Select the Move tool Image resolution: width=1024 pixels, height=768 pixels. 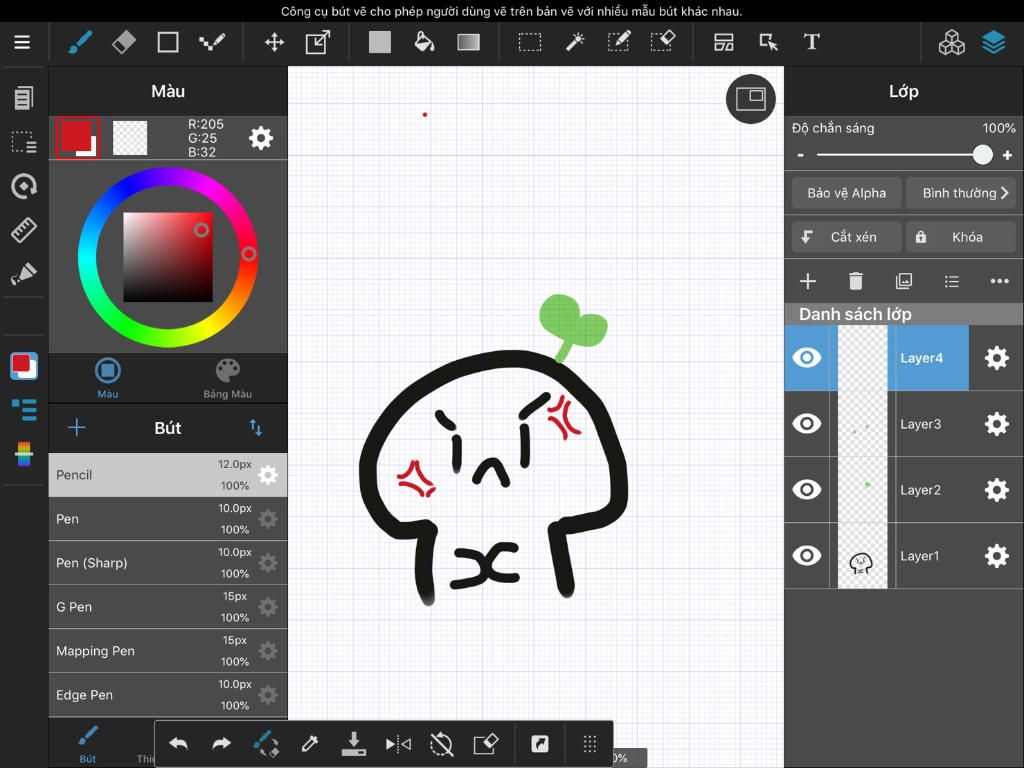[274, 42]
